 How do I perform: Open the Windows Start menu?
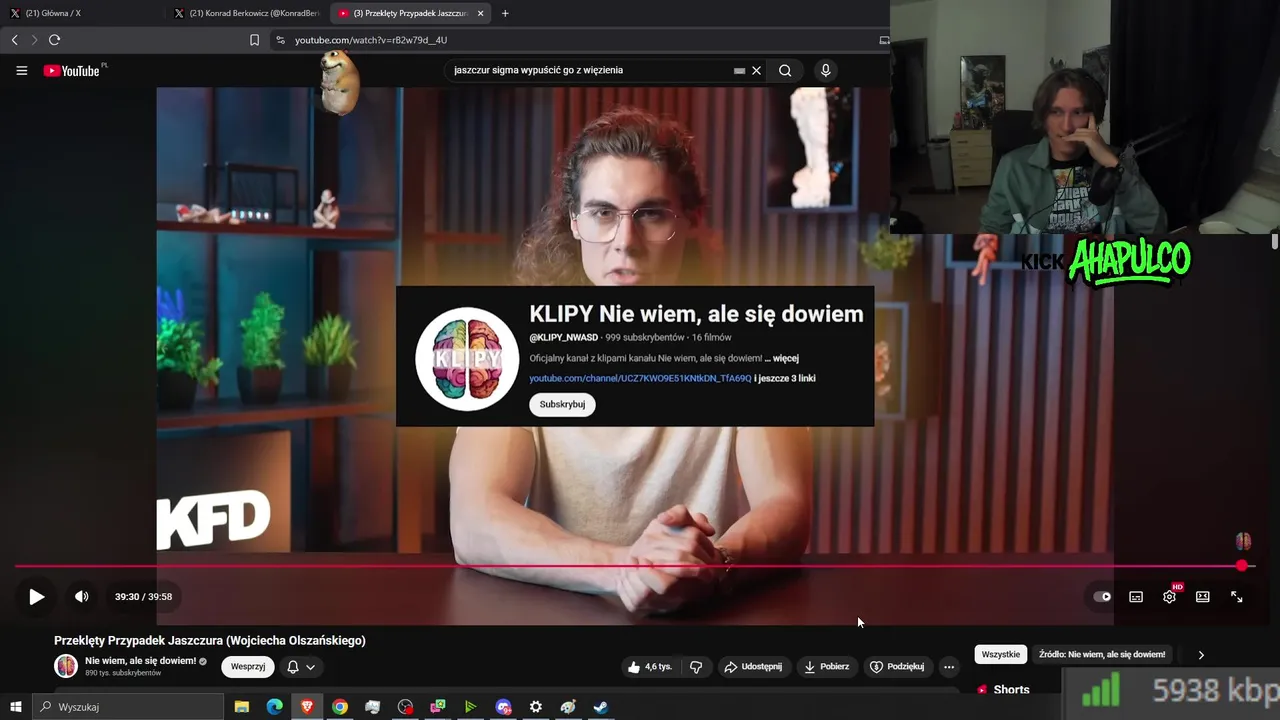[15, 707]
